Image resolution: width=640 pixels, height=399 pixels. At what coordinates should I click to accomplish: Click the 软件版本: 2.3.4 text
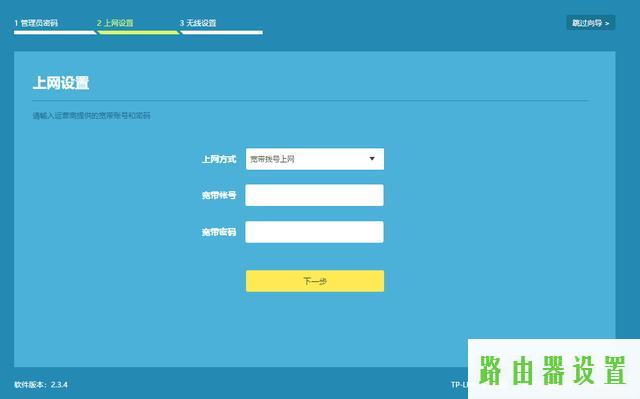(41, 384)
